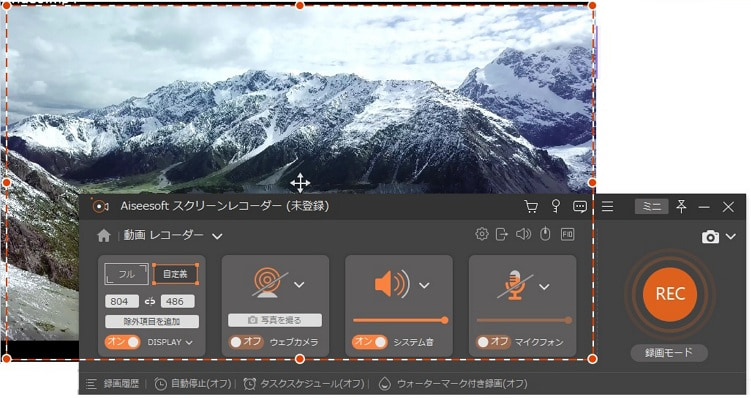The width and height of the screenshot is (751, 398).
Task: Expand the DISPLAY selection dropdown
Action: coord(189,343)
